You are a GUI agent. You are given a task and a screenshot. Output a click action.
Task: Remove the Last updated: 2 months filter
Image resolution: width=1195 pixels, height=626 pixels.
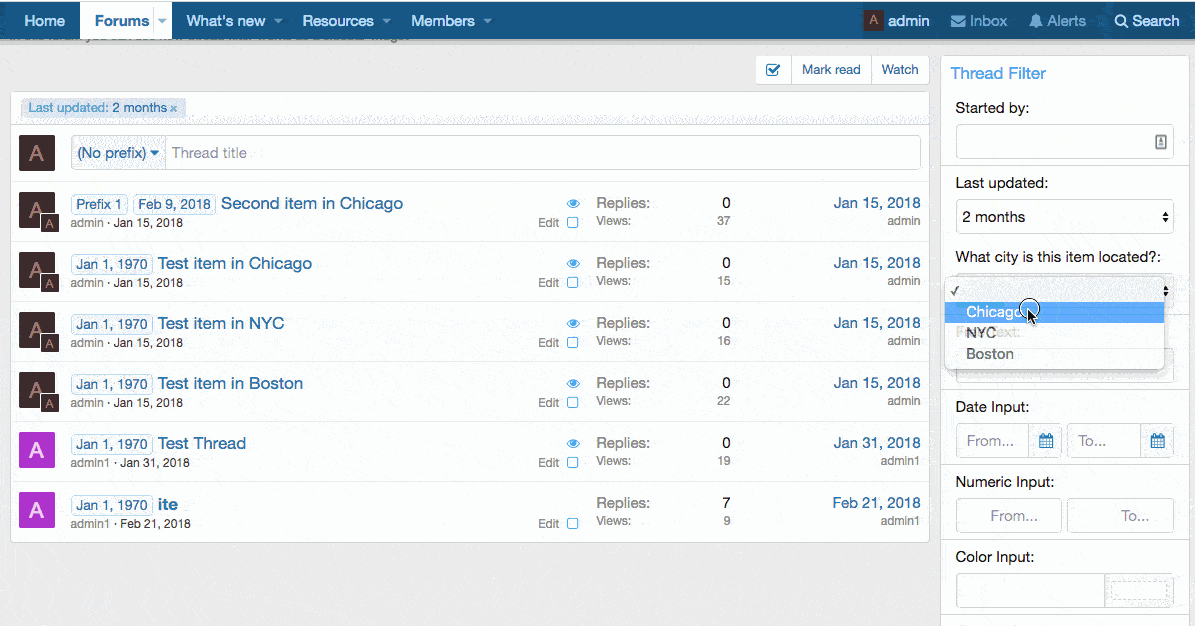[173, 108]
